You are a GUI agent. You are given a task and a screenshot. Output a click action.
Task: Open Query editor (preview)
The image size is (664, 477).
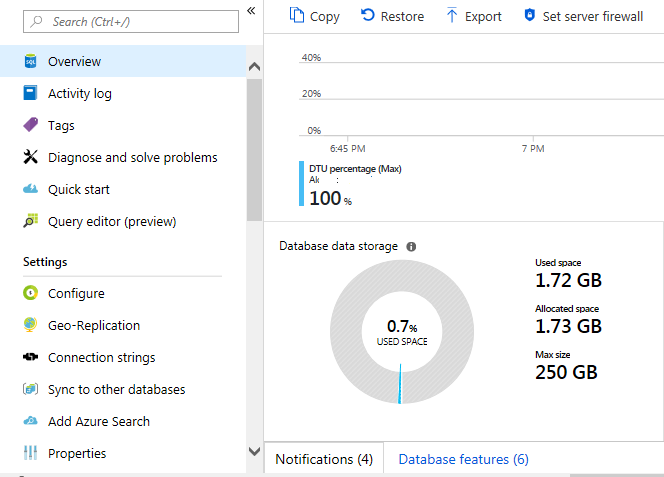tap(123, 221)
